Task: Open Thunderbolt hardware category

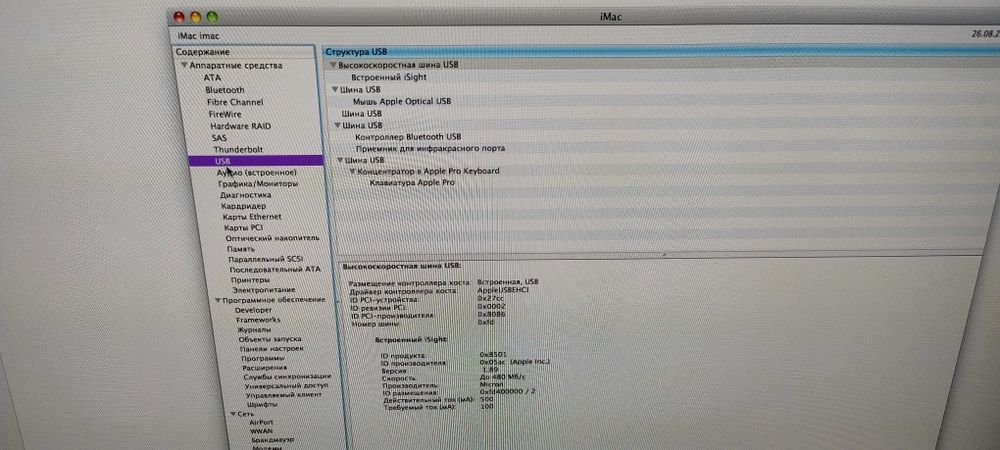Action: click(238, 149)
